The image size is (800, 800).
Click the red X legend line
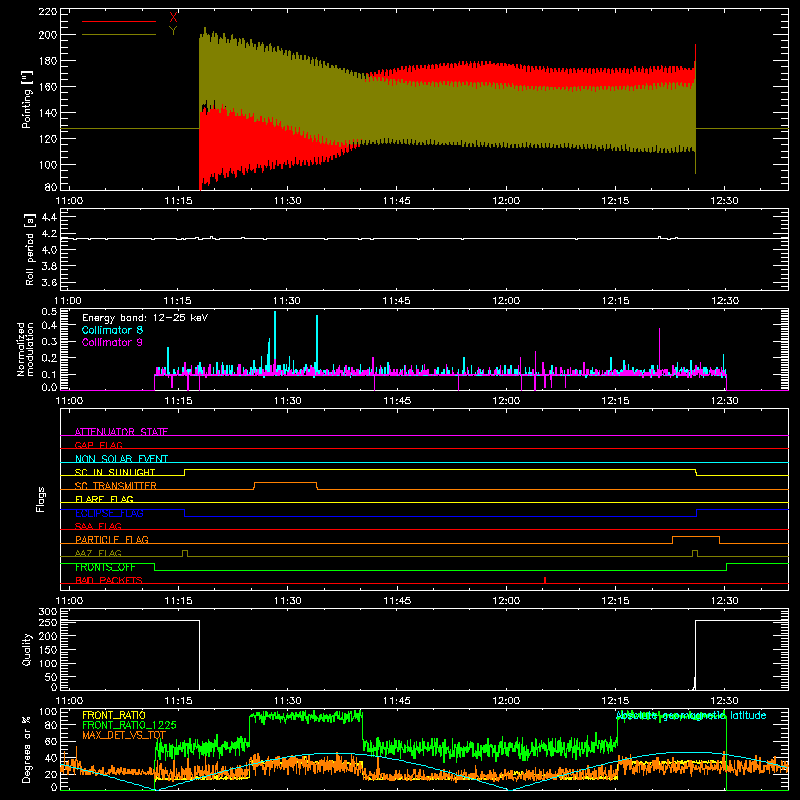[119, 21]
